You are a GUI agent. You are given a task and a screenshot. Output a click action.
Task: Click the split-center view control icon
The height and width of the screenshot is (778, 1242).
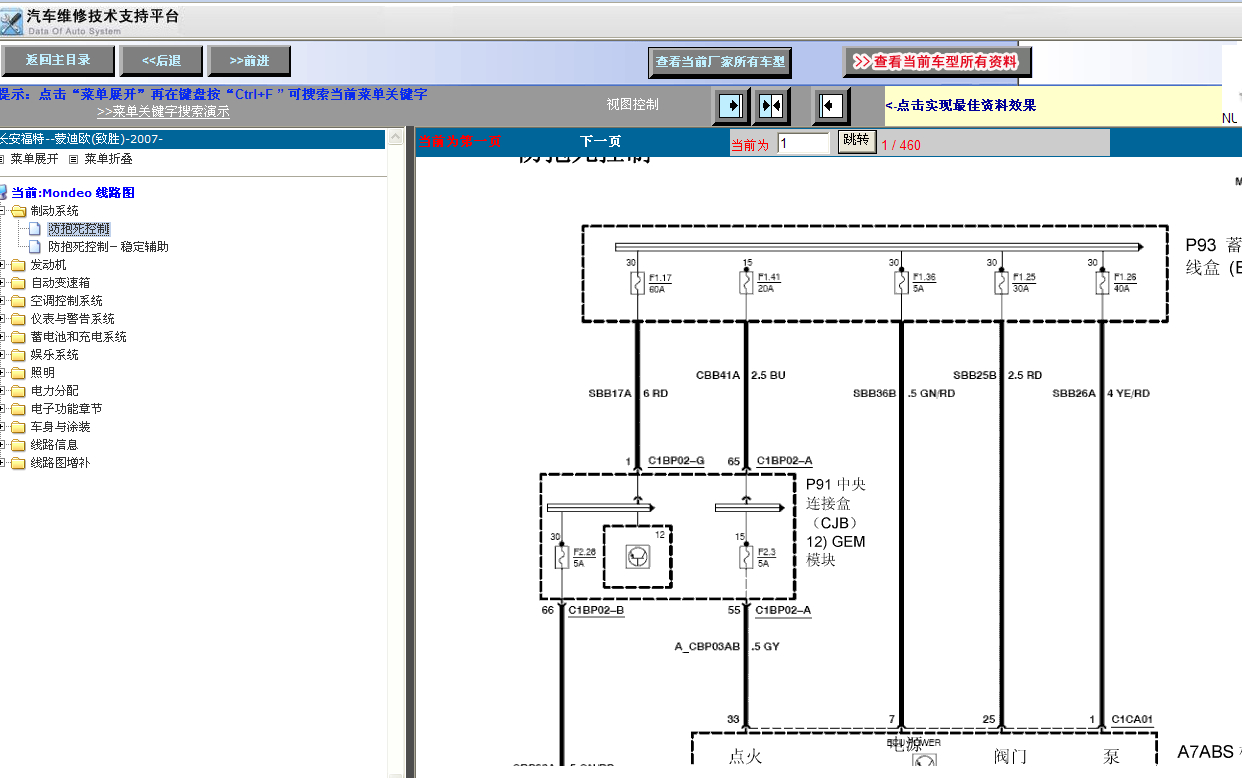tap(770, 105)
